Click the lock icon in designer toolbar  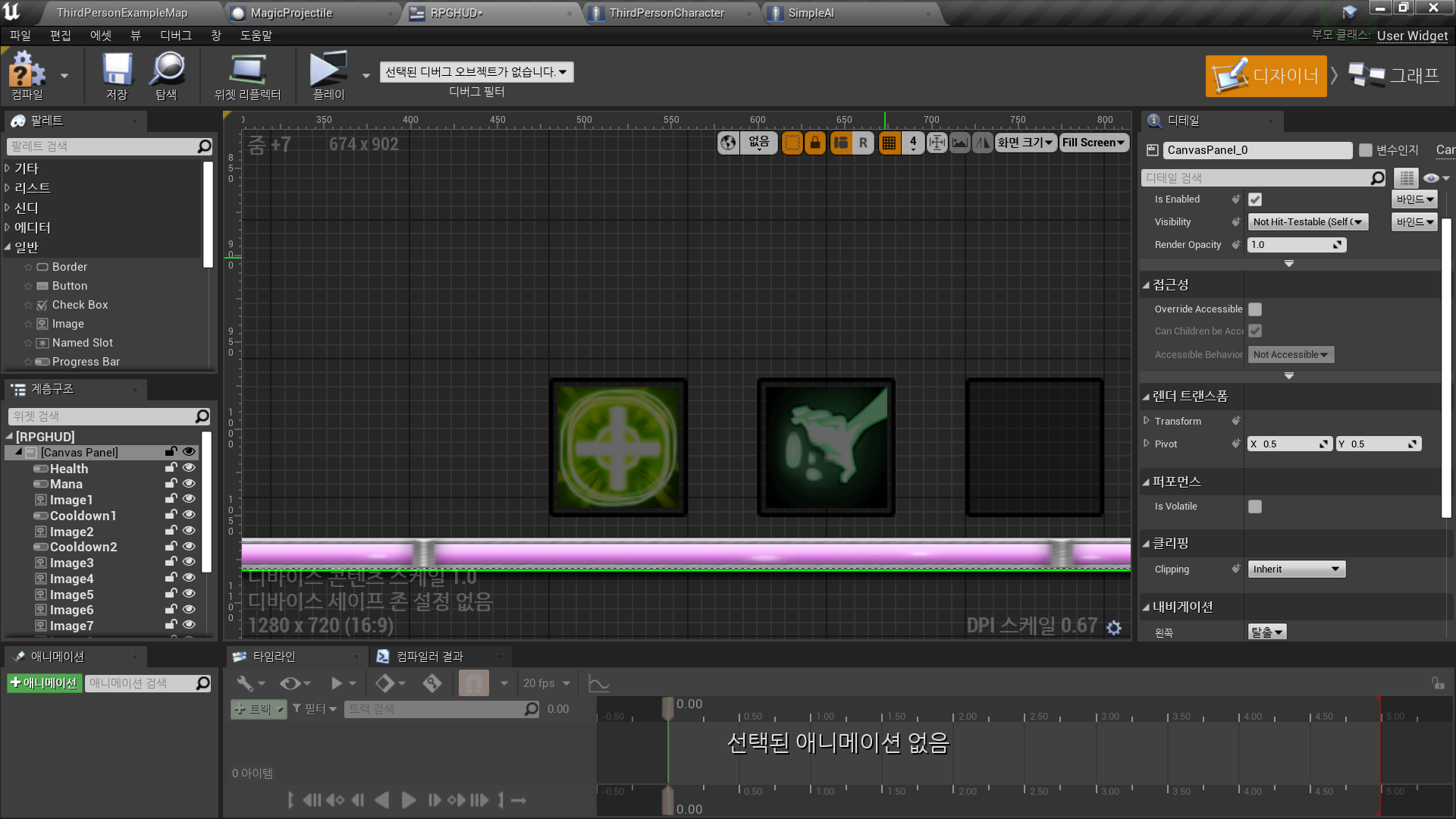point(815,143)
